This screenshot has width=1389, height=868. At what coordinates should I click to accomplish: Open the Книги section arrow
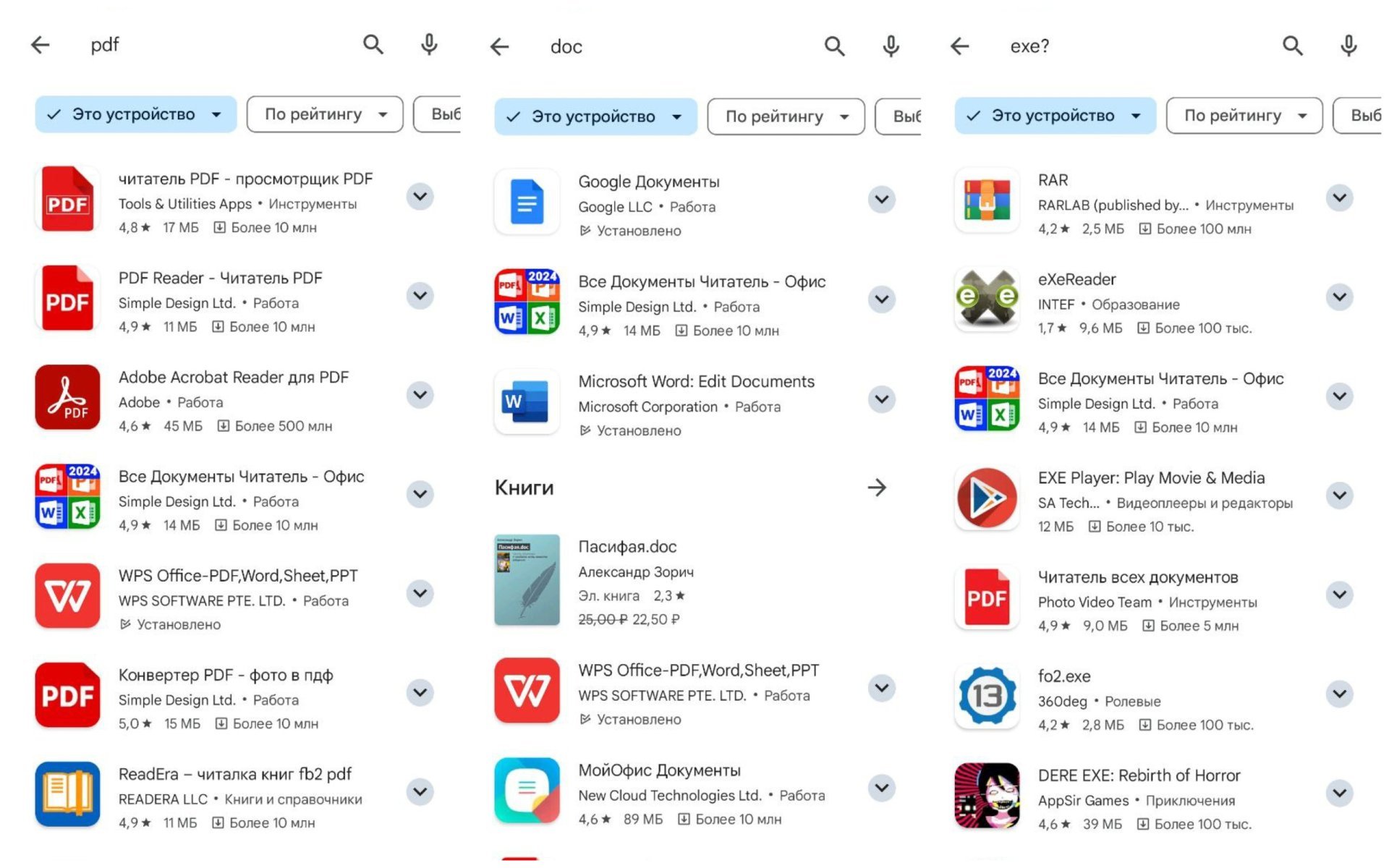877,488
